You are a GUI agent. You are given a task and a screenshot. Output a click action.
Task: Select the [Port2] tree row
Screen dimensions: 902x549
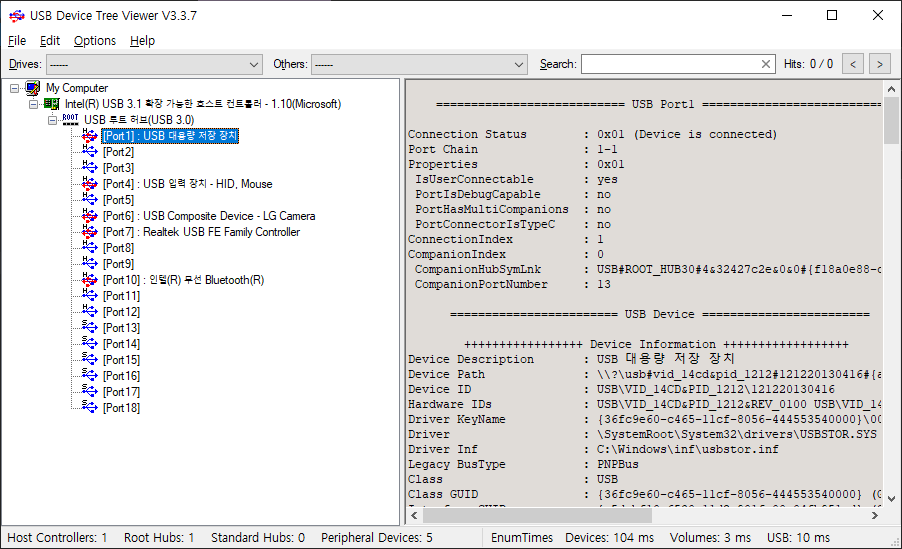119,152
